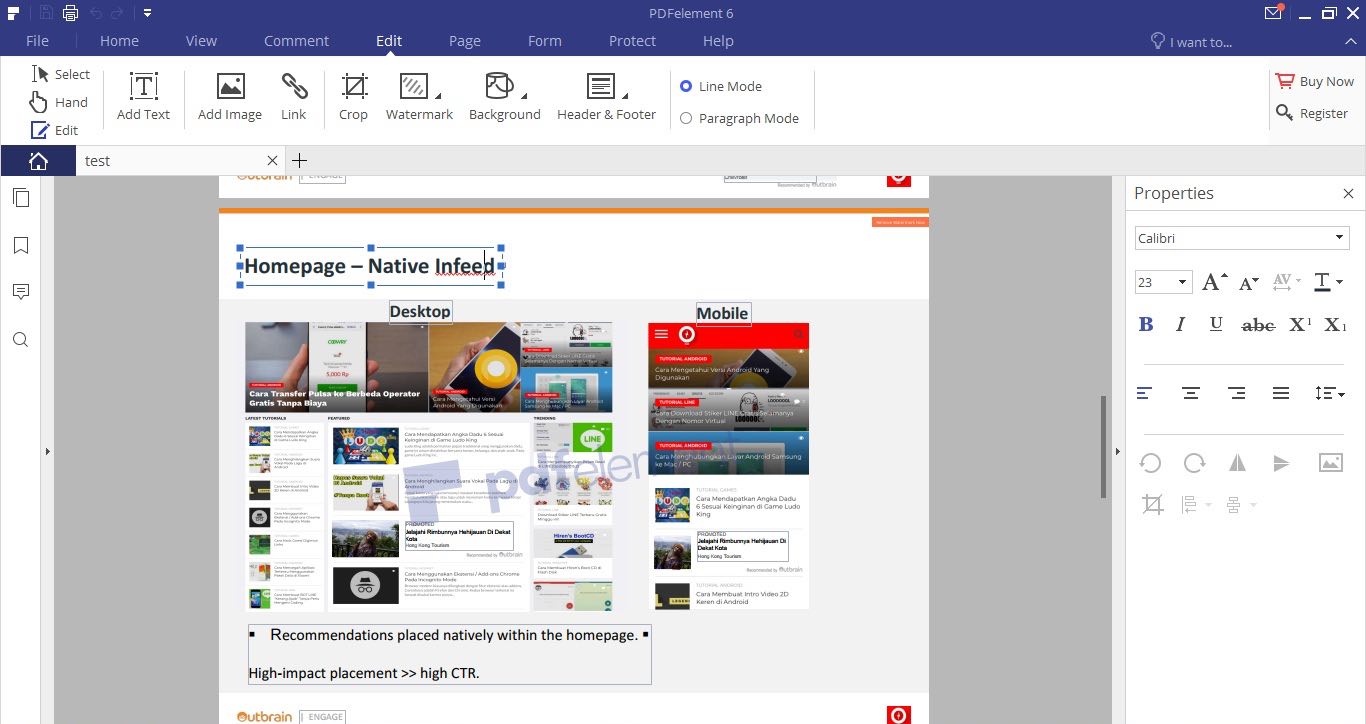Open the page thumbnails sidebar icon
The height and width of the screenshot is (724, 1366).
[x=21, y=198]
